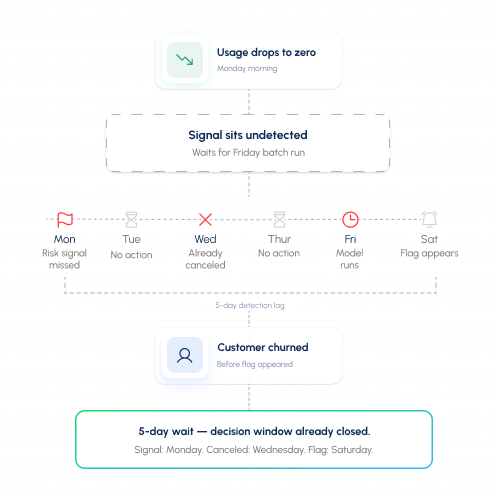The image size is (496, 496).
Task: Click the Sat Flag appears marker text
Action: point(429,253)
